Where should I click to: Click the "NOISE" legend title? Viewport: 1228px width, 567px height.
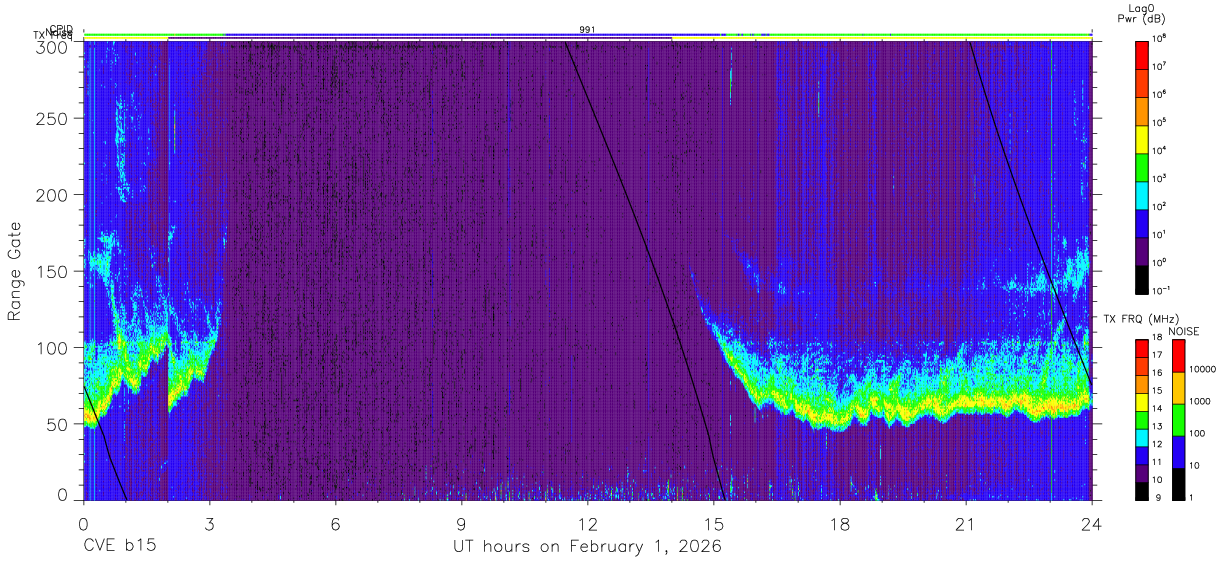click(1184, 330)
